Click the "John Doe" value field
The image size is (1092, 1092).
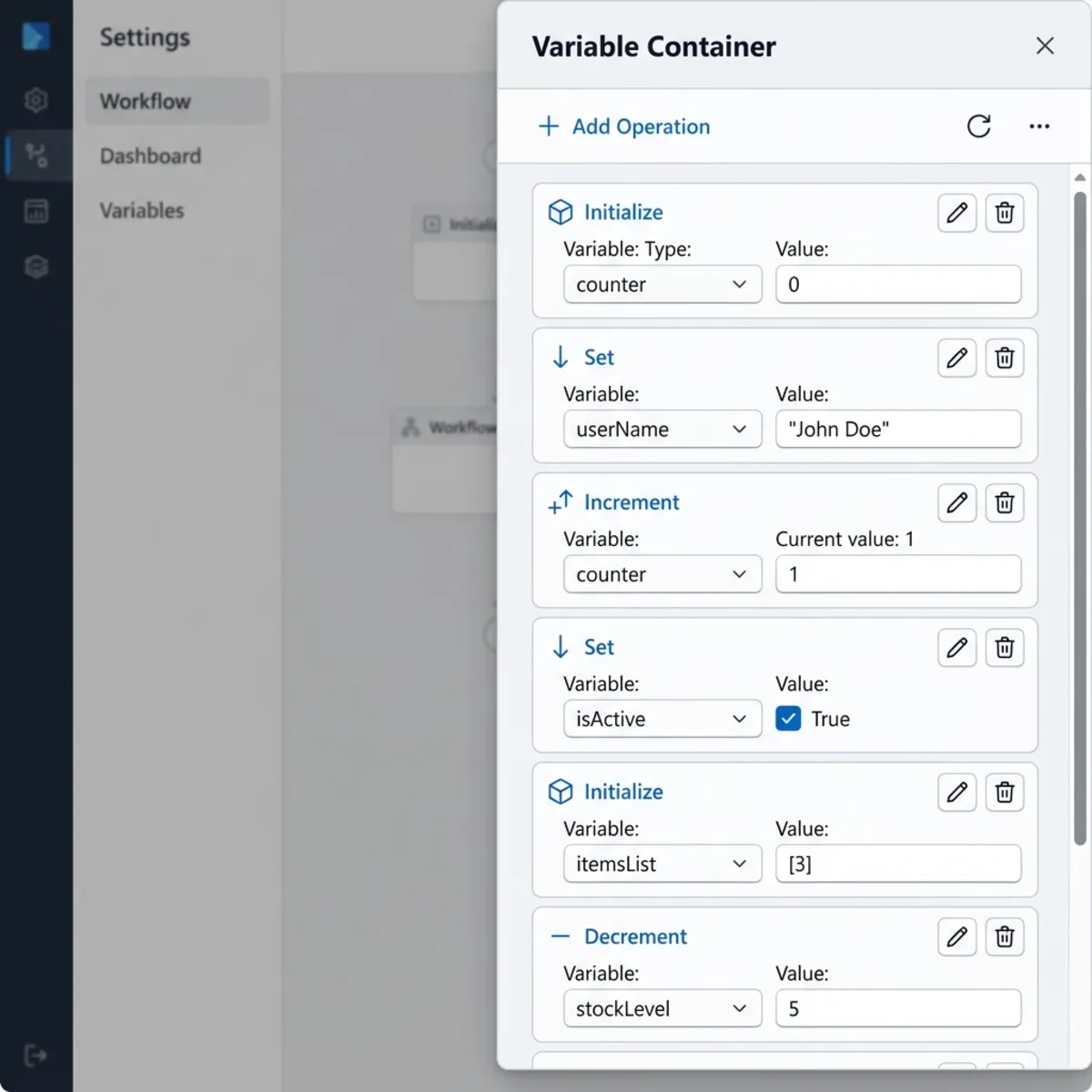898,430
